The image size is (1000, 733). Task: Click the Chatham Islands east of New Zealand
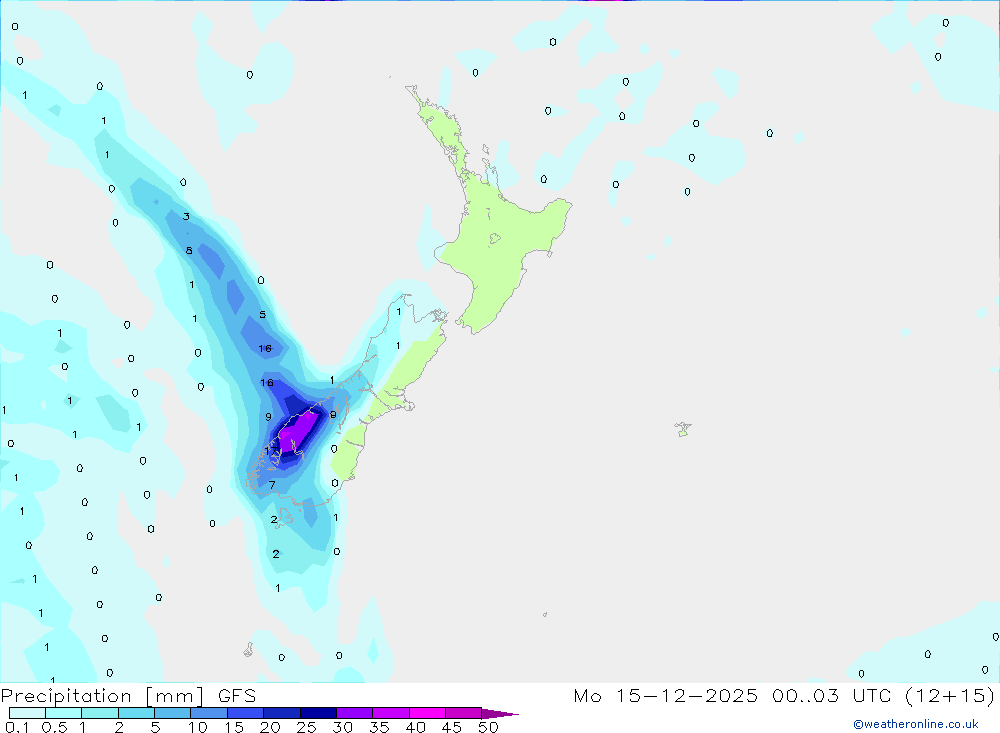(x=683, y=429)
